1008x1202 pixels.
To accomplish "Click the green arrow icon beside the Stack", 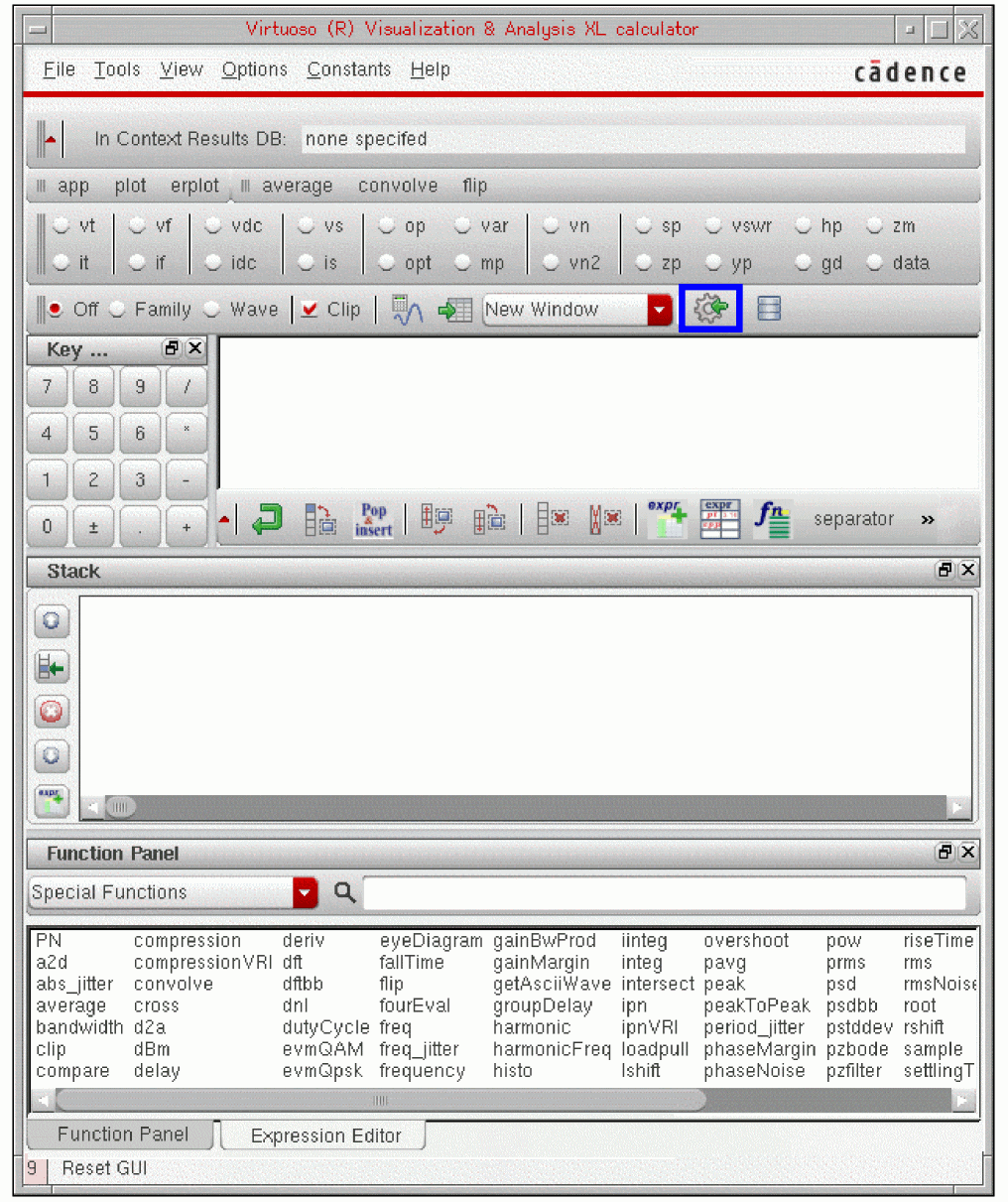I will [x=52, y=667].
